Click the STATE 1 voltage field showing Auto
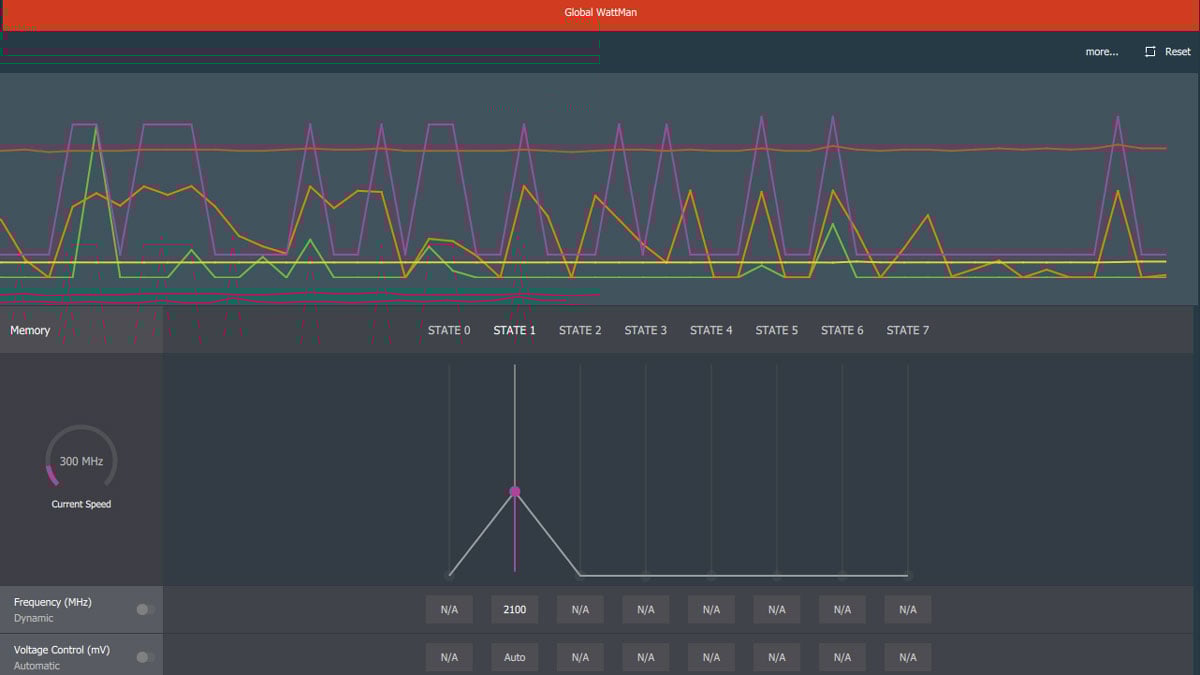 click(515, 657)
